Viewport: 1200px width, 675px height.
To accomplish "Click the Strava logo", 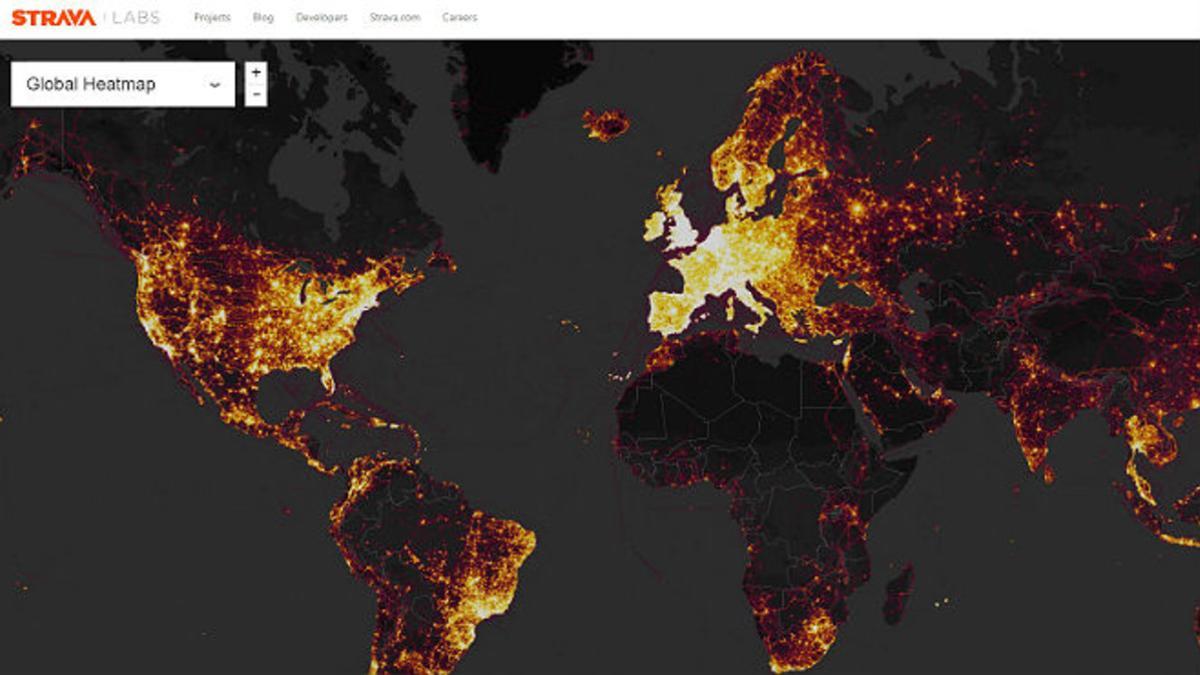I will 54,18.
